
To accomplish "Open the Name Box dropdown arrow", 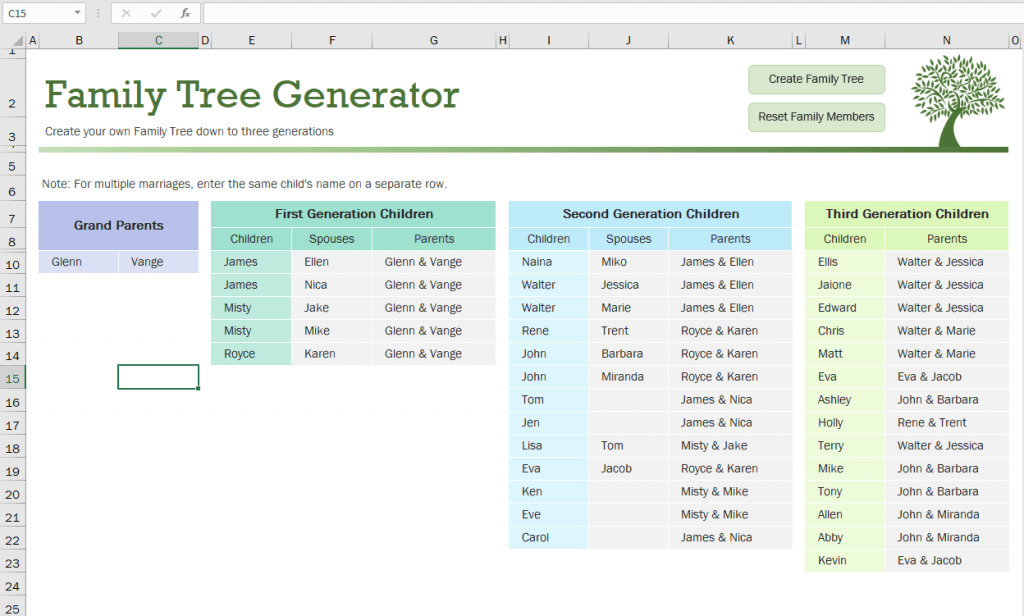I will 76,13.
